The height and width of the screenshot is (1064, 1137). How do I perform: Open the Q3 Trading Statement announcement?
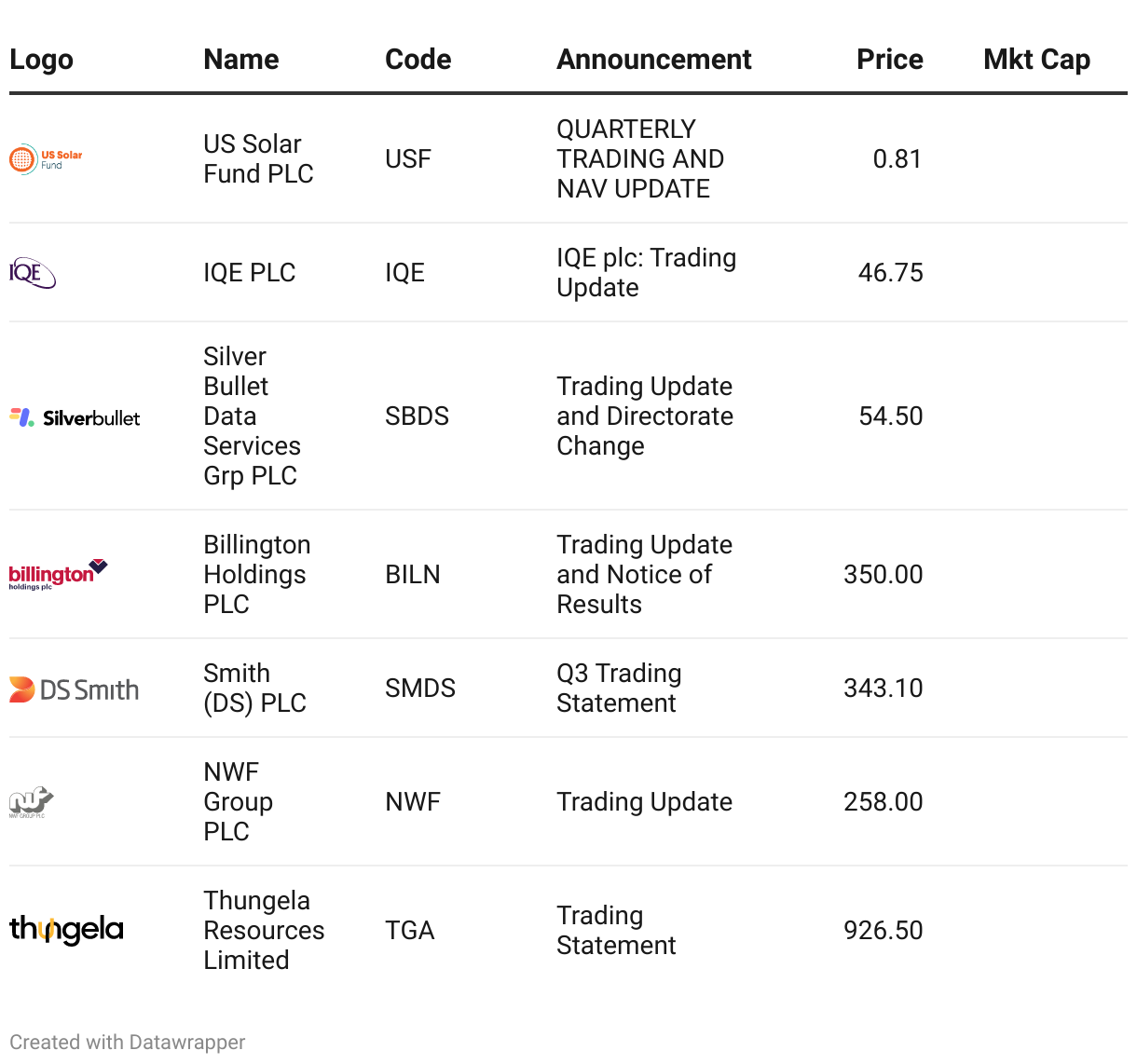(x=620, y=689)
